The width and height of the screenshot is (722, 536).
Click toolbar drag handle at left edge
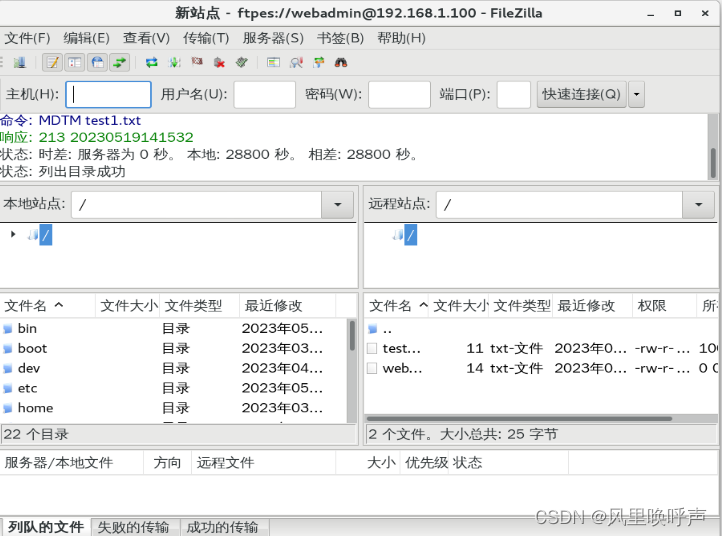(x=2, y=62)
